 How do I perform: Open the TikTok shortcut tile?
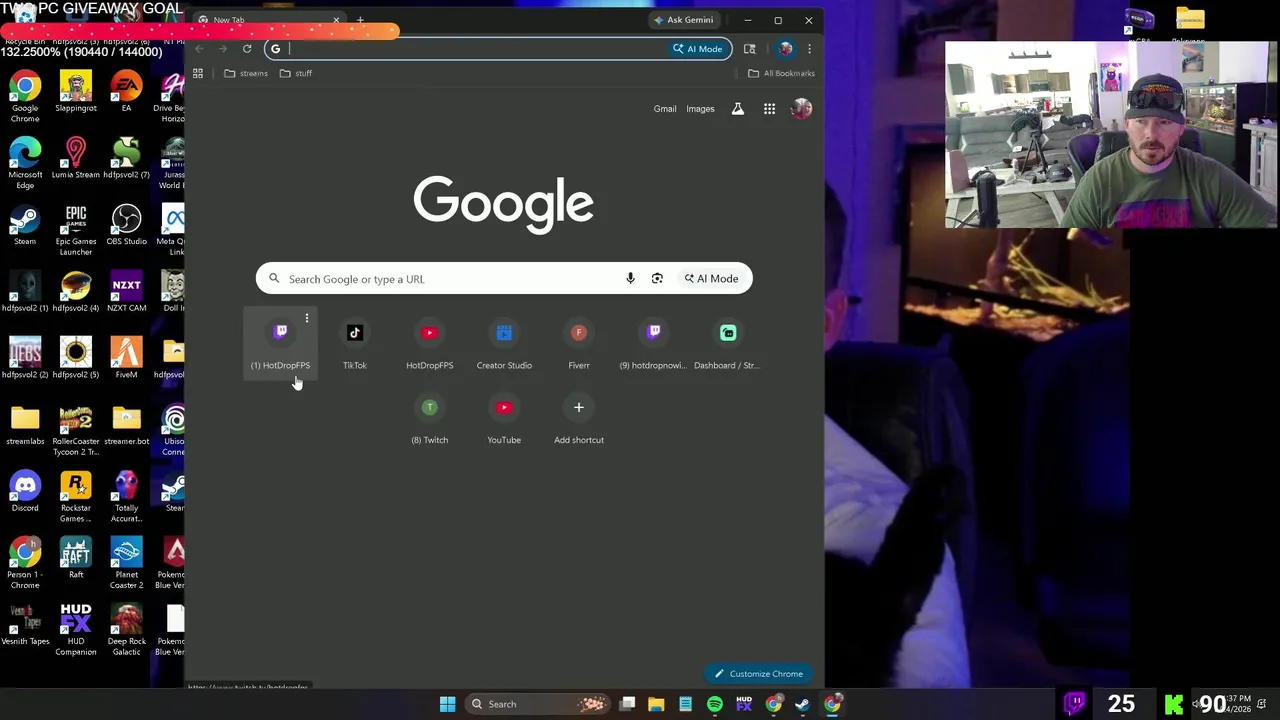[x=355, y=343]
